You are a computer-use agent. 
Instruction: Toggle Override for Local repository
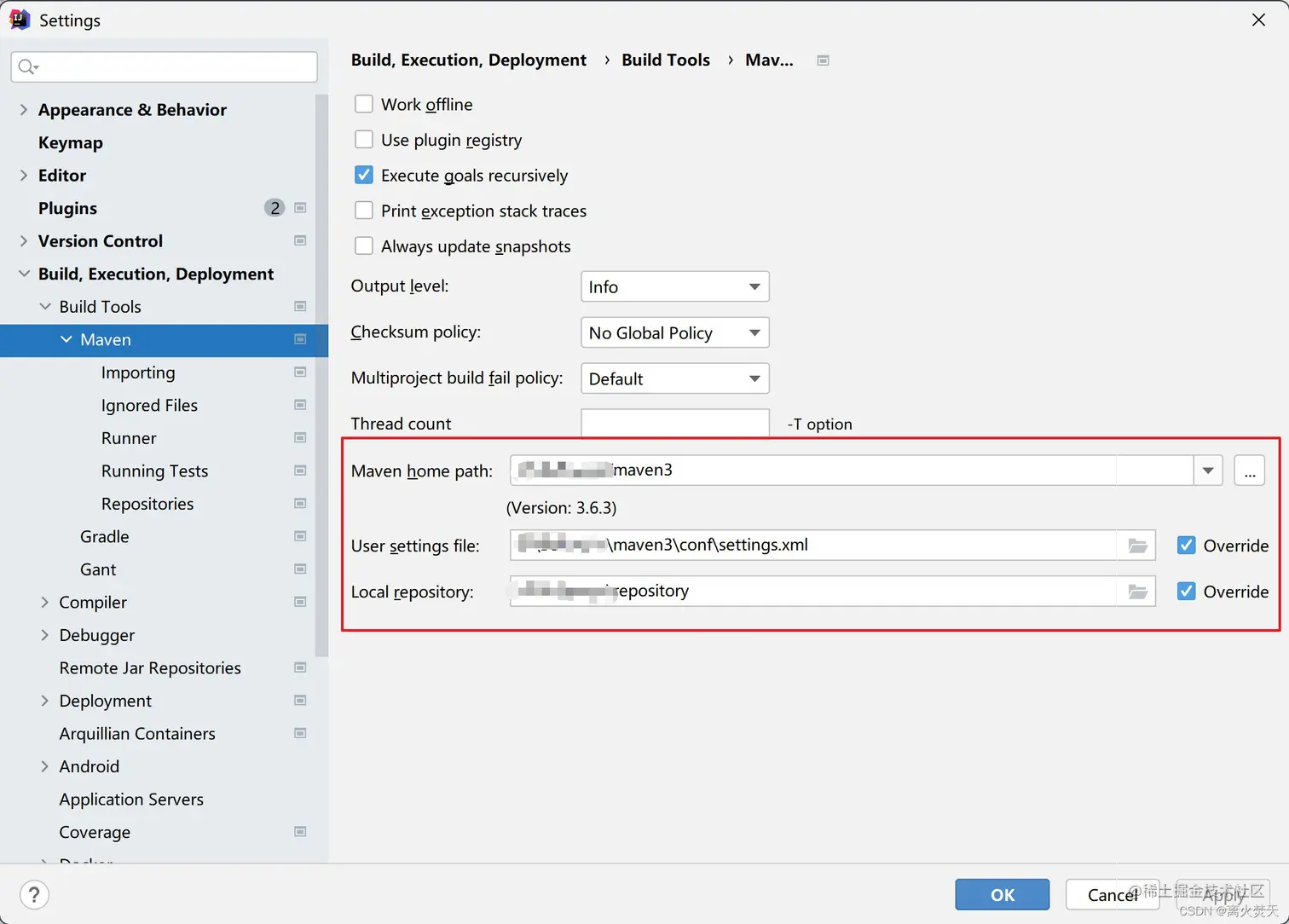(x=1187, y=592)
